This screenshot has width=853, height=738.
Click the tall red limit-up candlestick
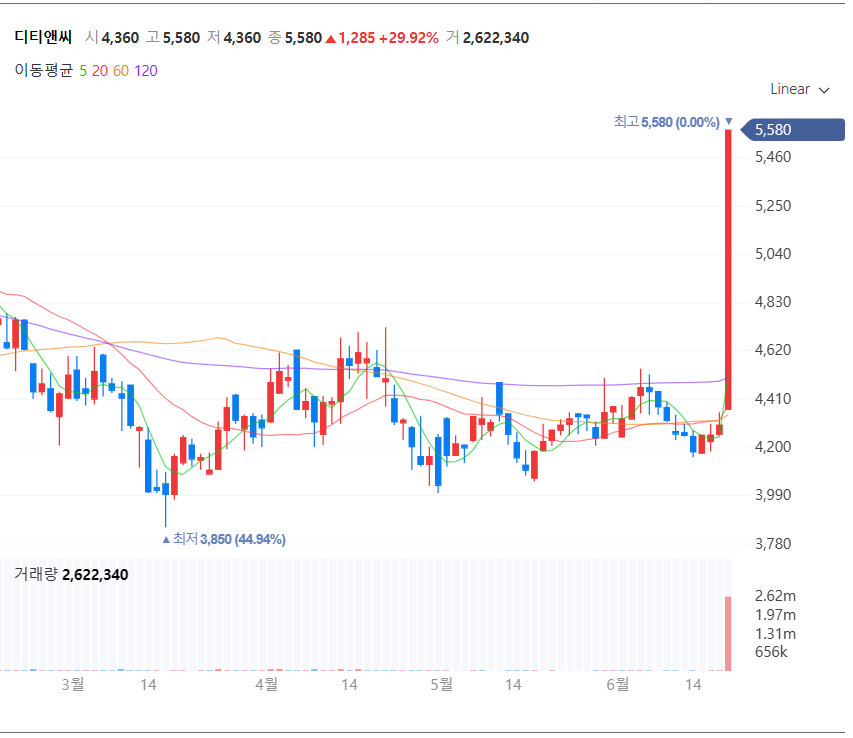728,269
